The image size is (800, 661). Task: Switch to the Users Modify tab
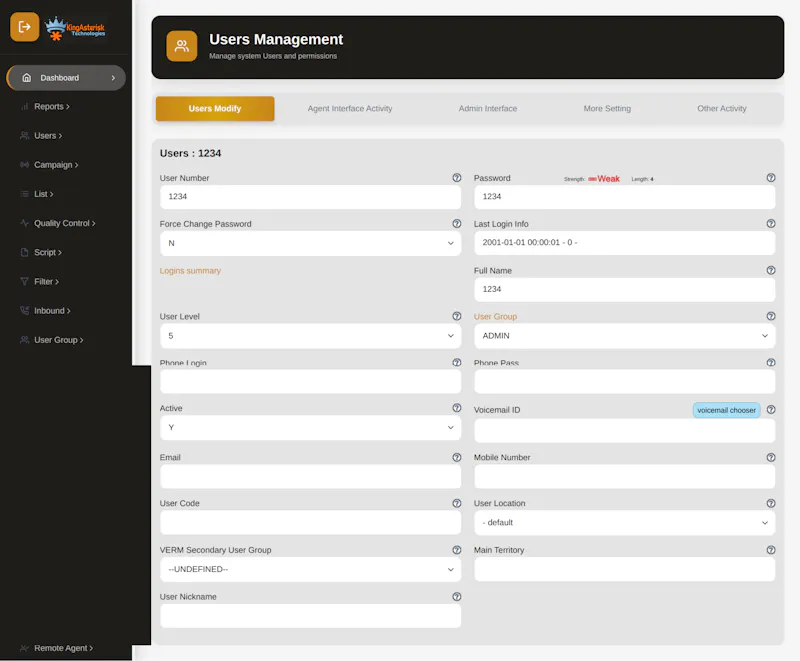click(x=215, y=109)
